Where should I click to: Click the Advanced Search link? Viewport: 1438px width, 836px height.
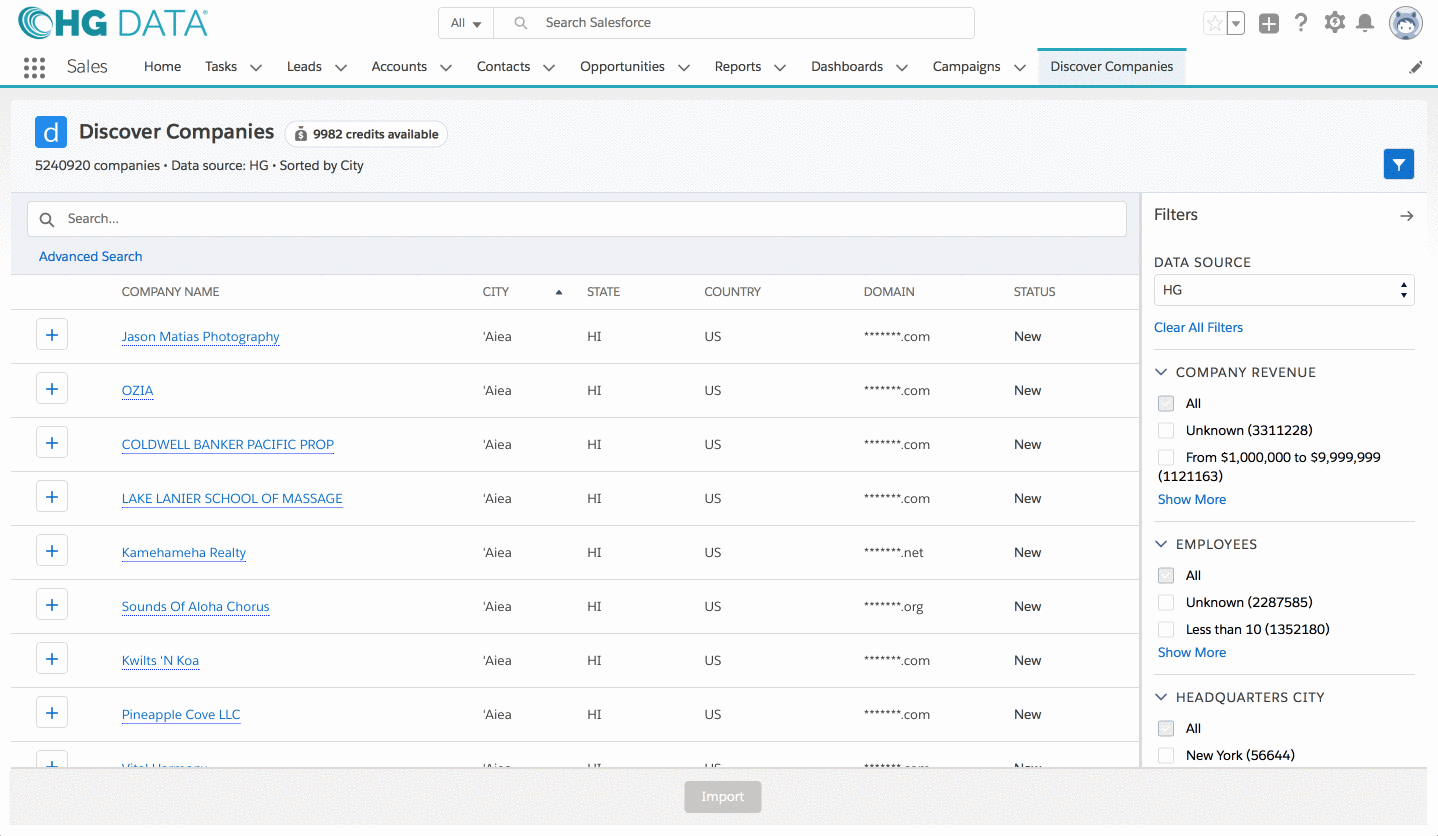coord(90,256)
